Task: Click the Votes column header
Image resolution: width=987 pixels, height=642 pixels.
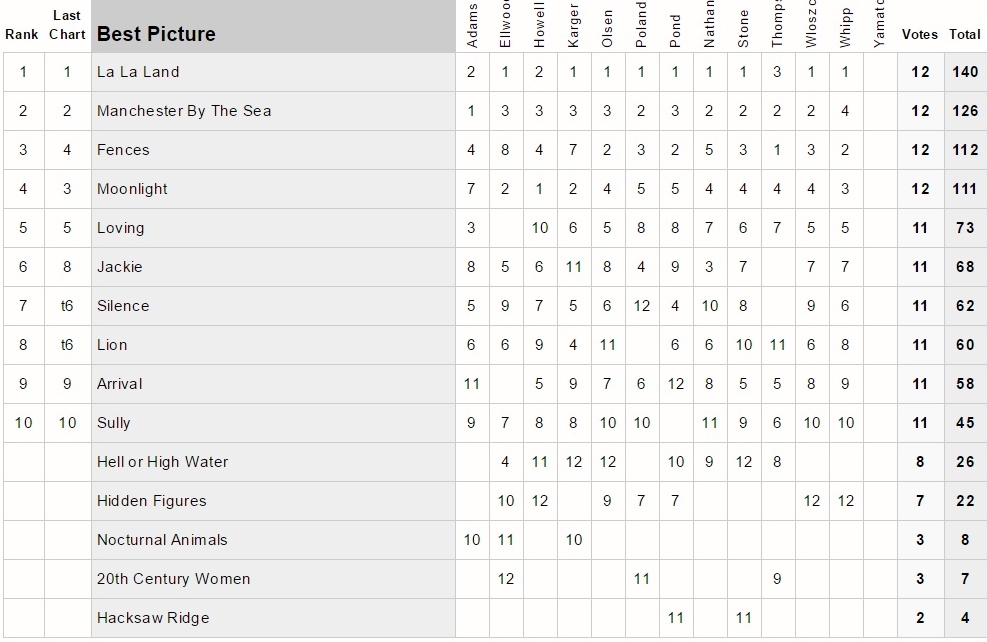Action: (x=920, y=35)
